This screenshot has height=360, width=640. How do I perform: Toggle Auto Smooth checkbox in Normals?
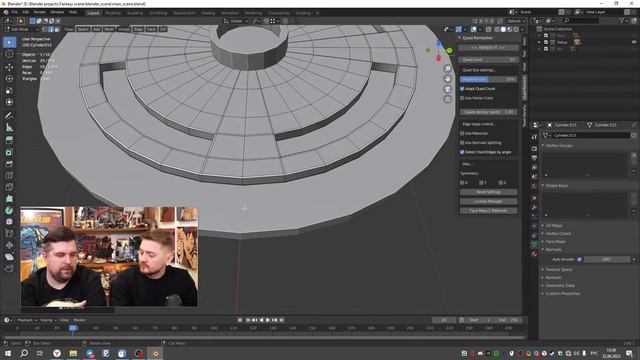pos(580,259)
